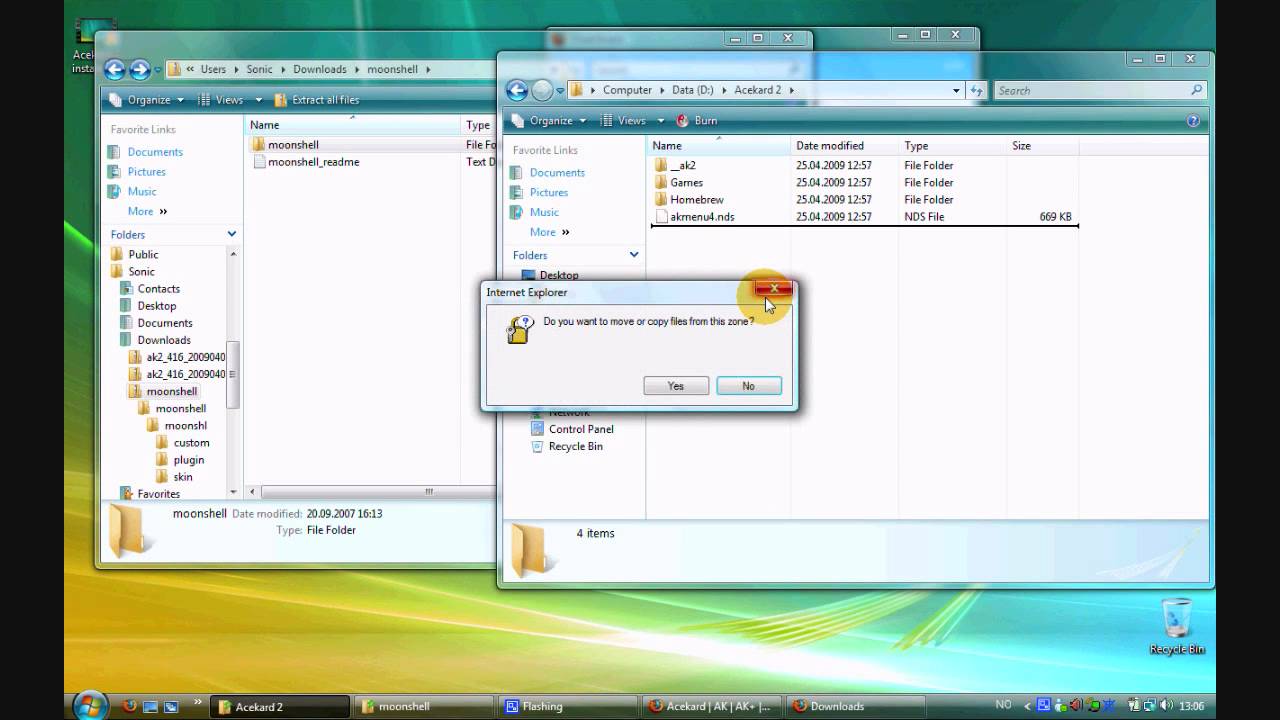Click Downloads in the moonshell breadcrumb
The image size is (1280, 720).
pyautogui.click(x=319, y=69)
